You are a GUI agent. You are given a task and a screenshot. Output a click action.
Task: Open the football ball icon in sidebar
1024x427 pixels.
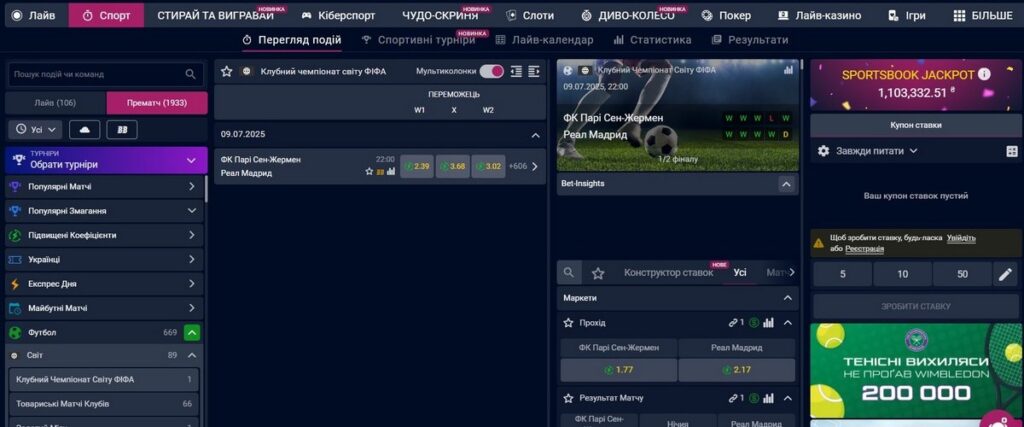(x=15, y=332)
